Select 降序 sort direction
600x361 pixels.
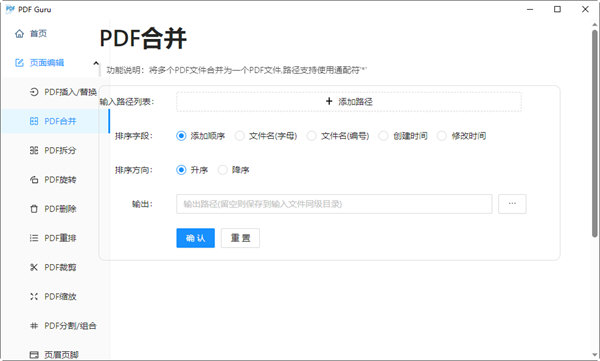click(x=222, y=170)
